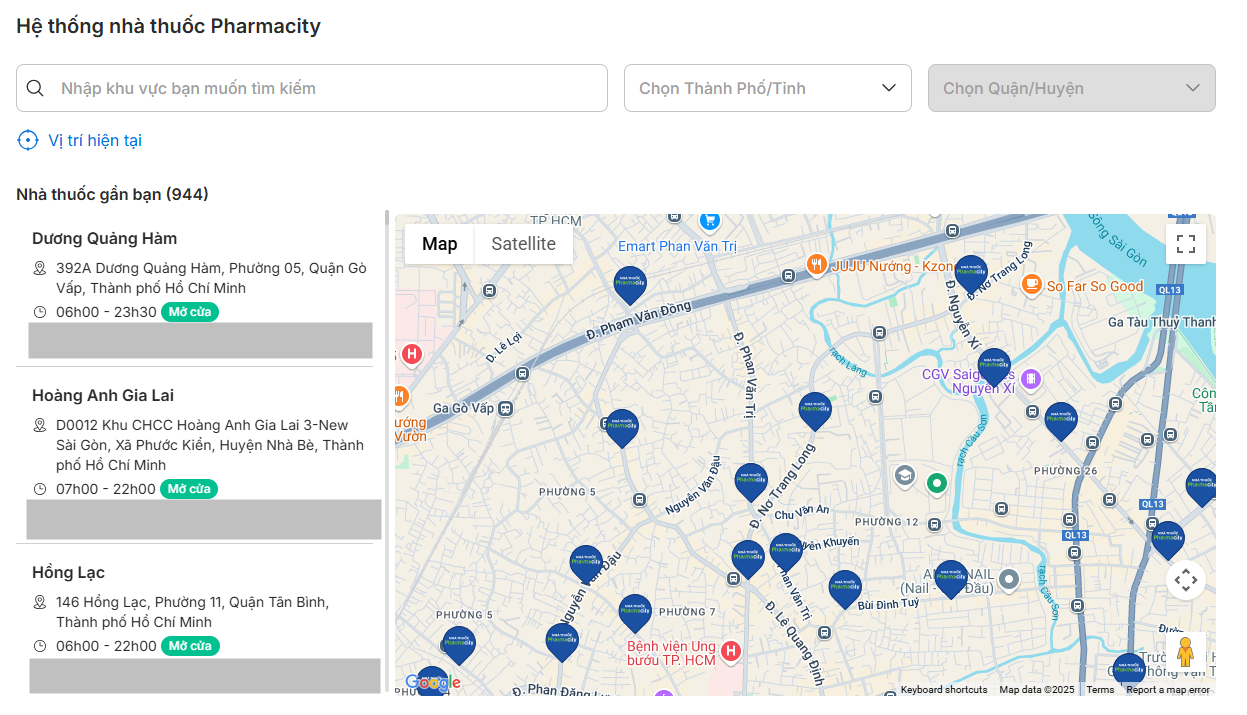Open the Keyboard shortcuts link
The width and height of the screenshot is (1247, 715).
point(943,690)
